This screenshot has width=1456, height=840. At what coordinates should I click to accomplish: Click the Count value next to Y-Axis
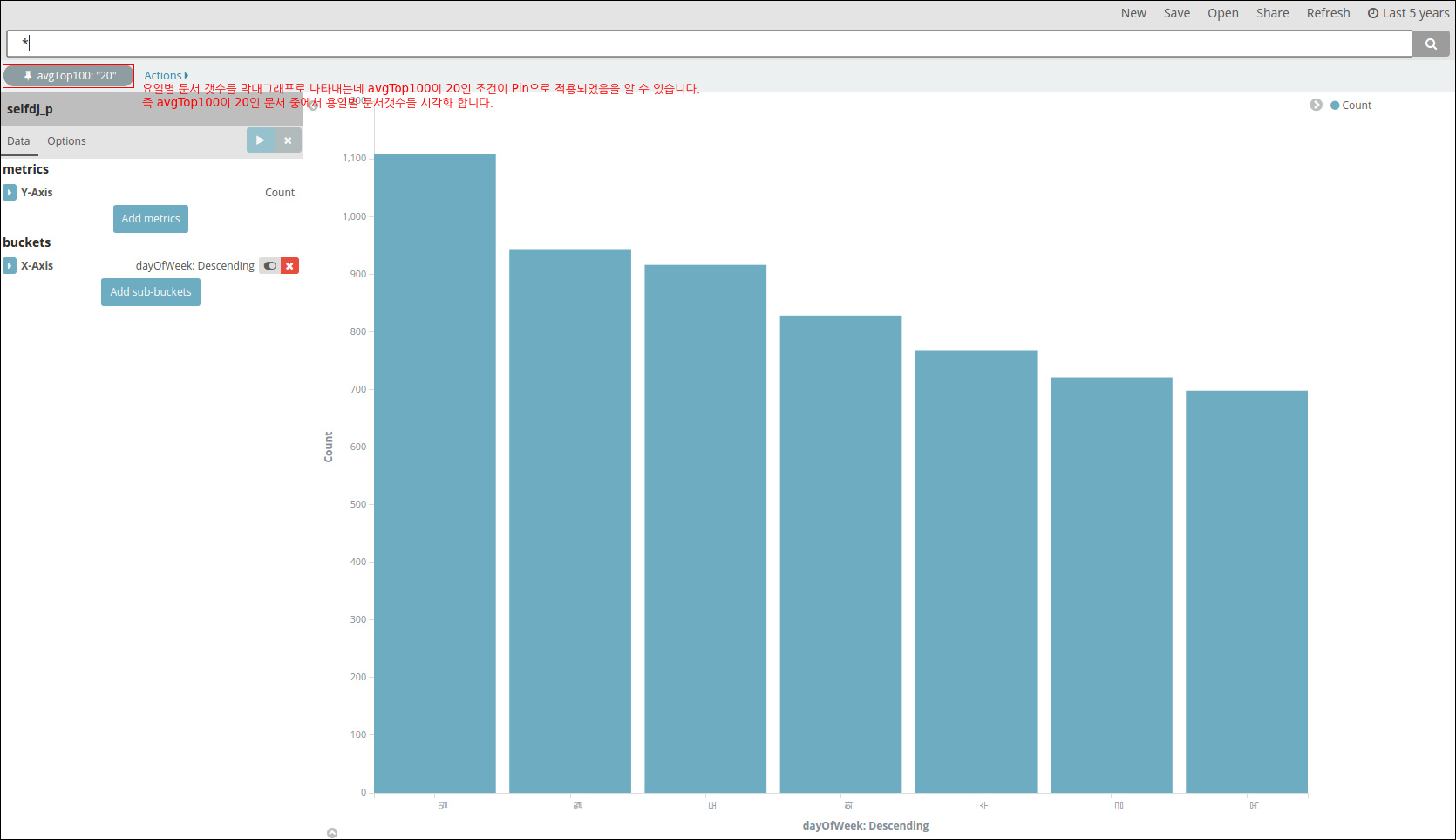pyautogui.click(x=280, y=193)
